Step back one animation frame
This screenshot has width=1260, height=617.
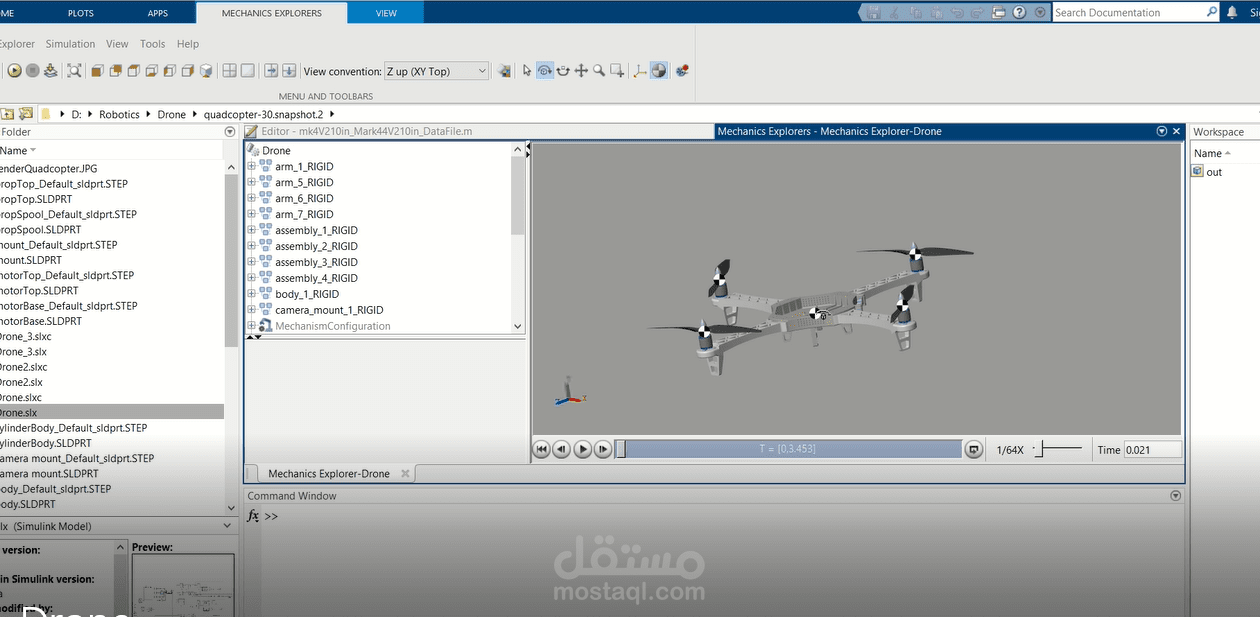coord(562,450)
